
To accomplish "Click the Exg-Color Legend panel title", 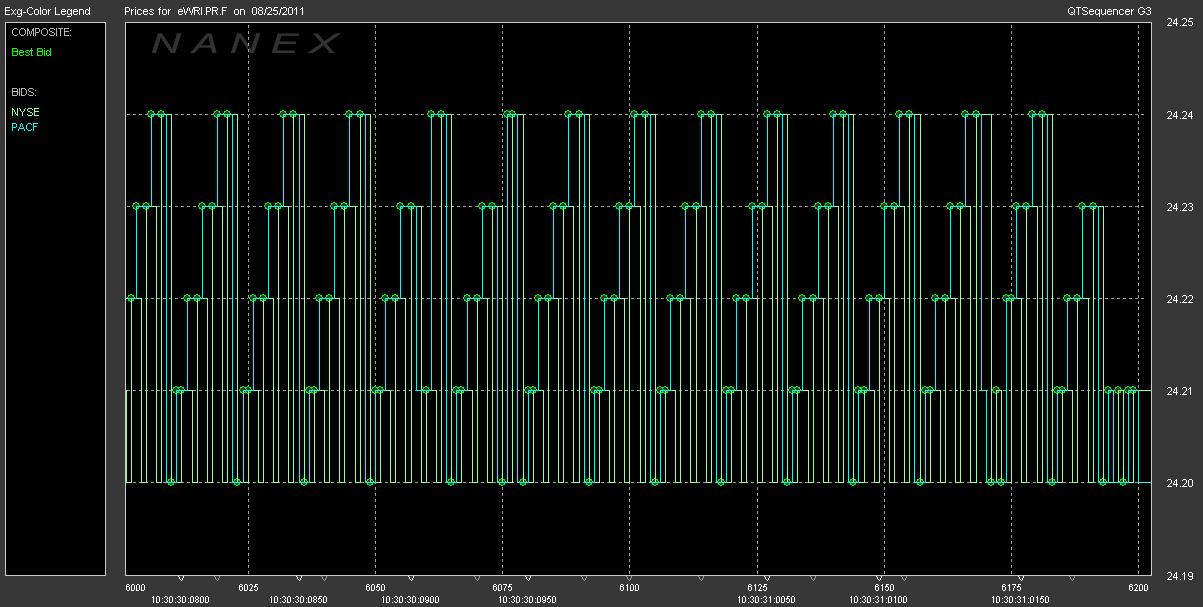I will coord(47,11).
